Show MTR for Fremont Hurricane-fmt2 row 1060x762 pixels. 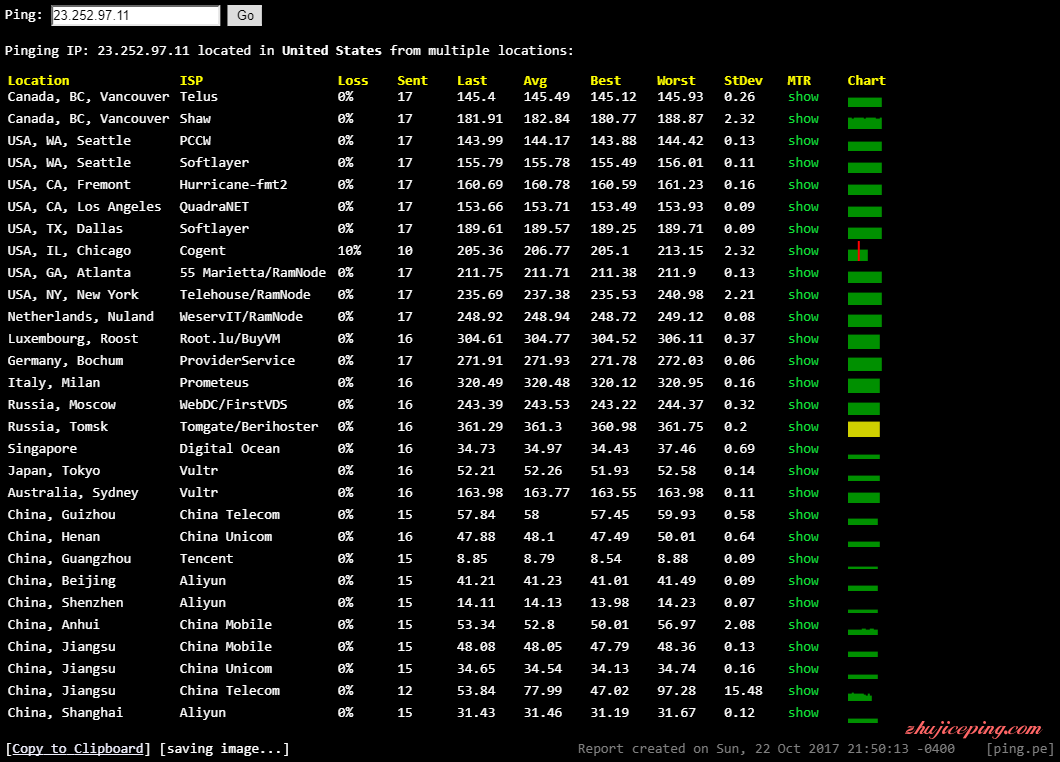pos(803,185)
